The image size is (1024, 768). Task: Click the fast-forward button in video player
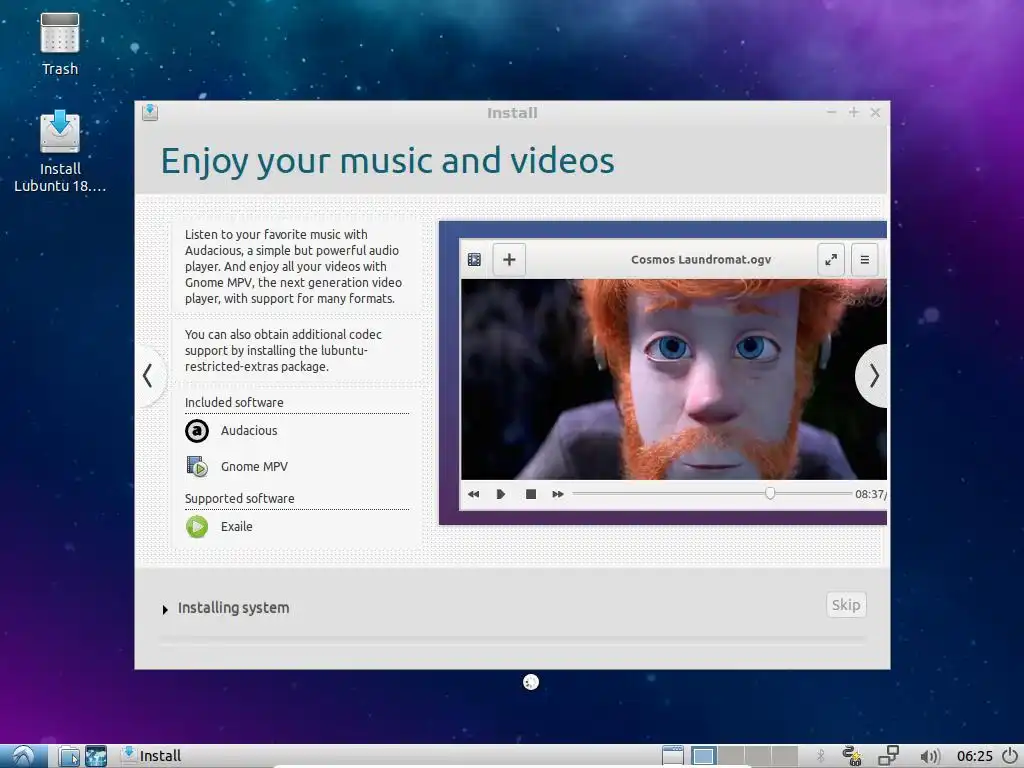click(x=558, y=494)
